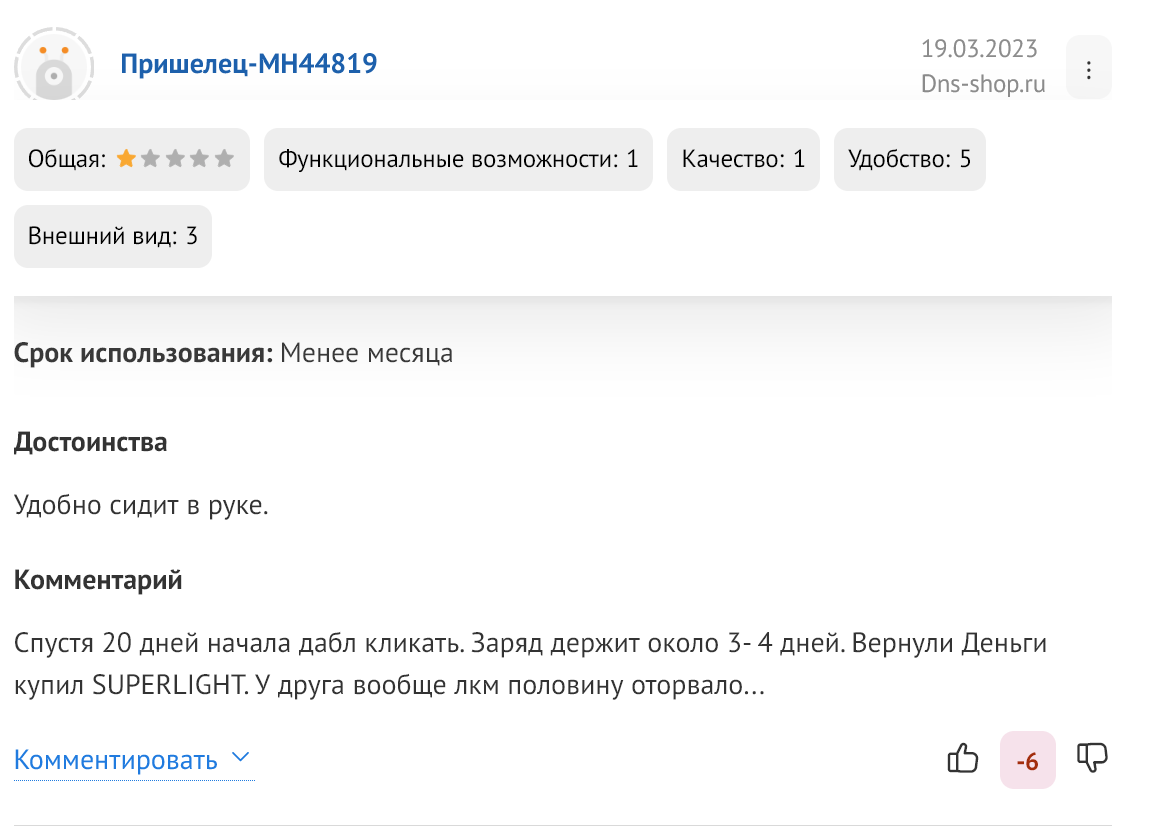This screenshot has width=1163, height=837.
Task: Click the -6 rating score badge
Action: (x=1027, y=760)
